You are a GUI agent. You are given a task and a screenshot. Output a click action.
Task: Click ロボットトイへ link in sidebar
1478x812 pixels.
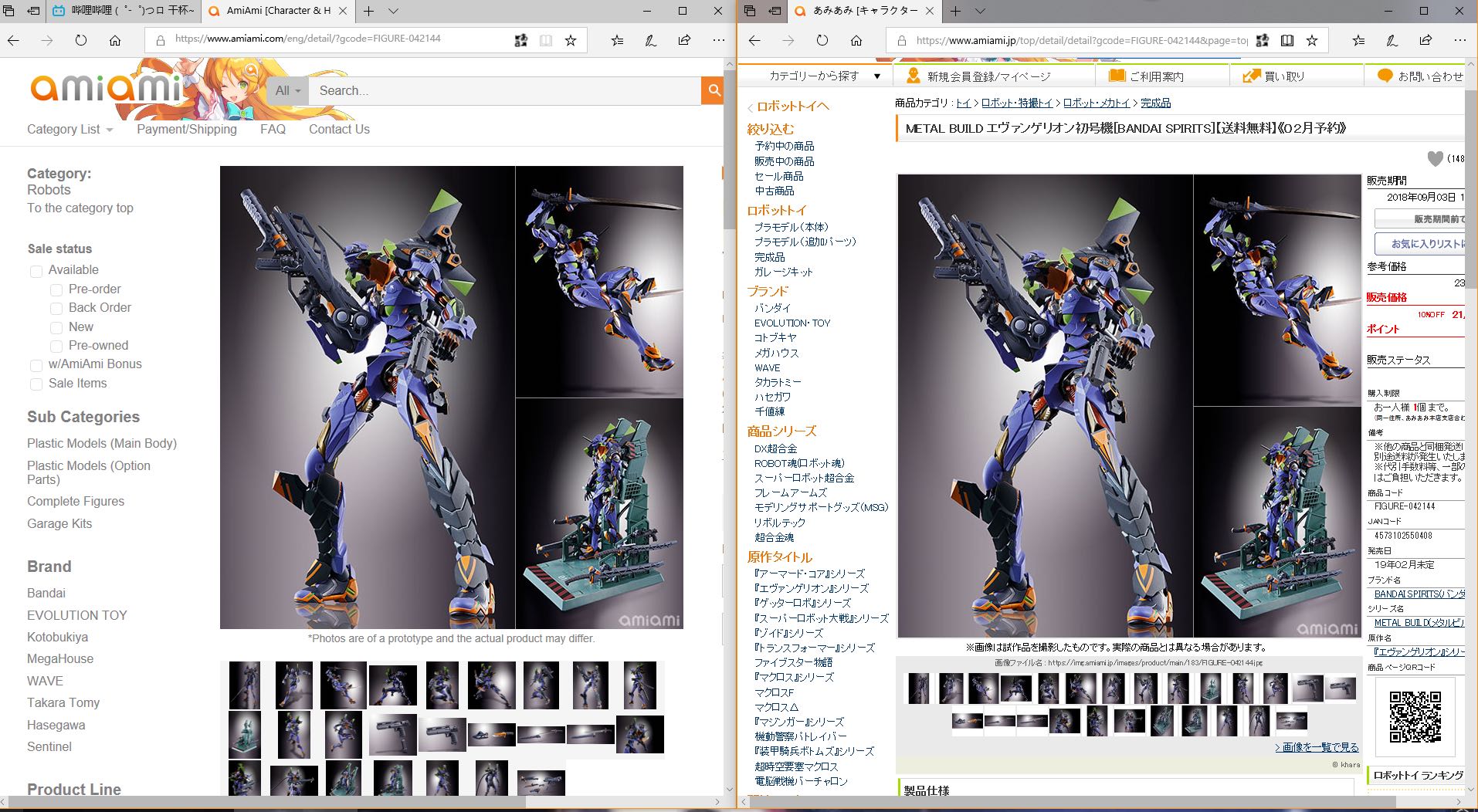click(x=793, y=106)
